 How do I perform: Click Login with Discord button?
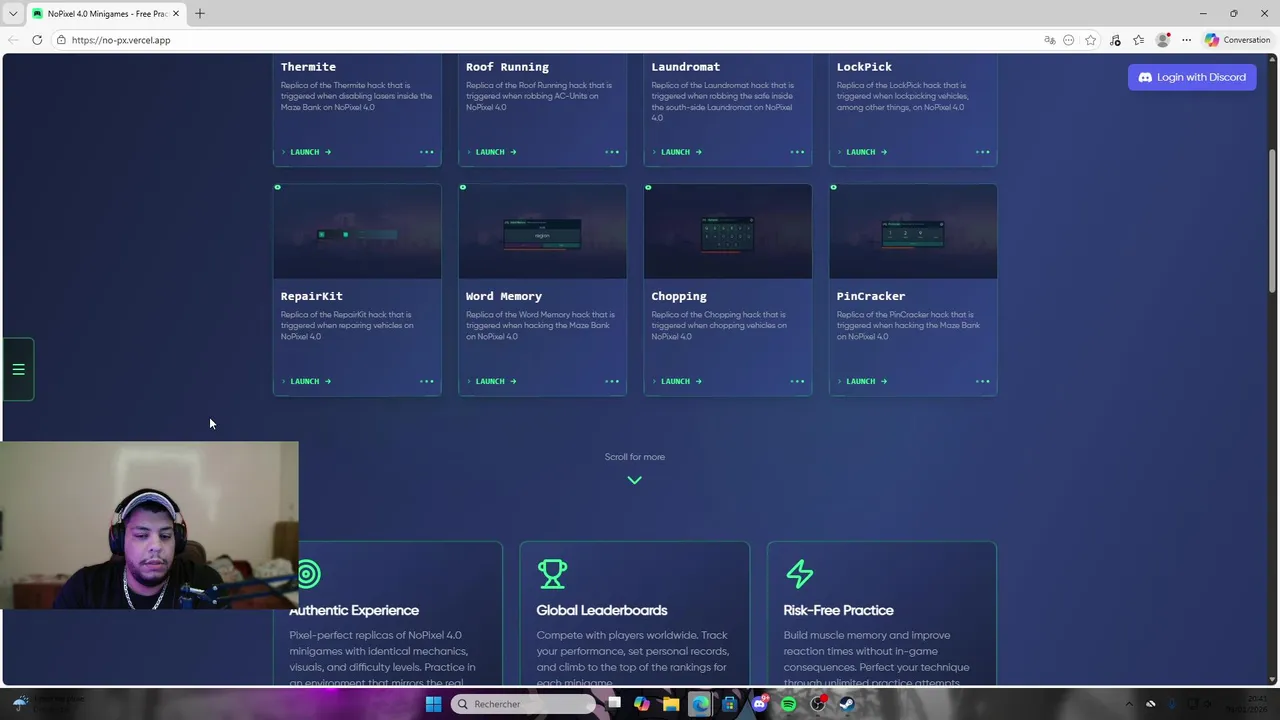tap(1192, 77)
